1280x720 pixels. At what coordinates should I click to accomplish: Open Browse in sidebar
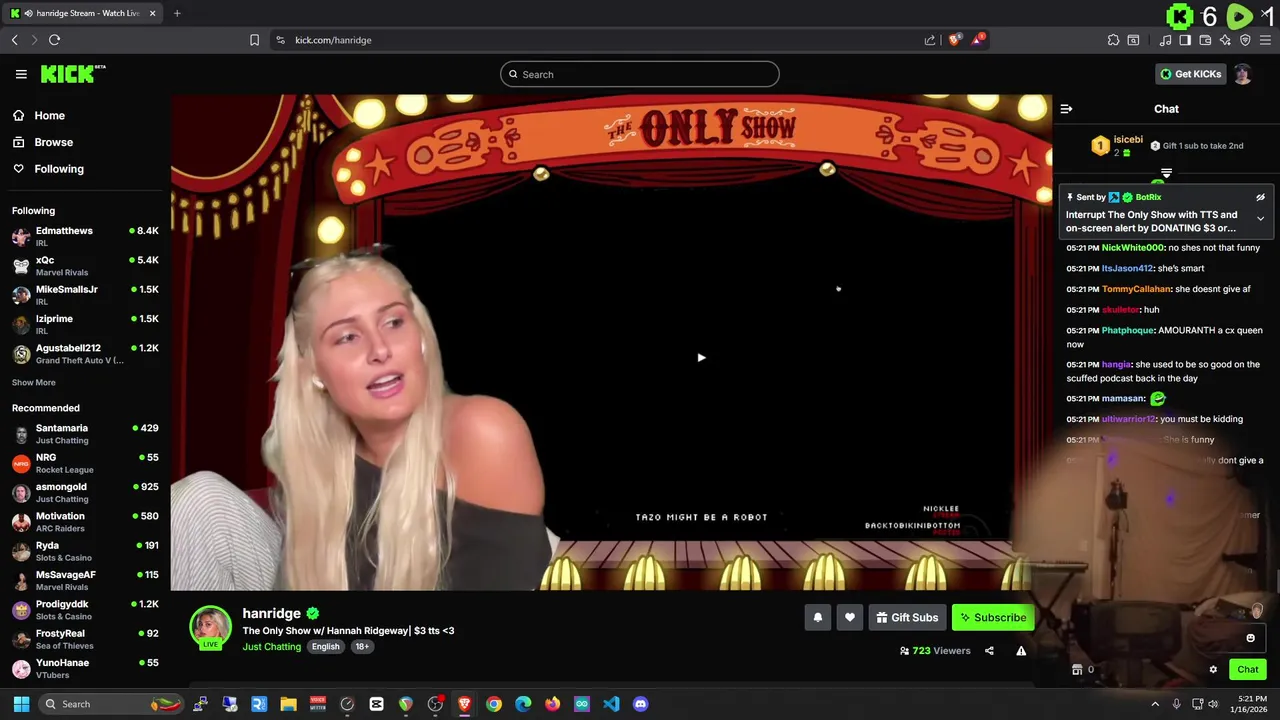click(x=43, y=142)
